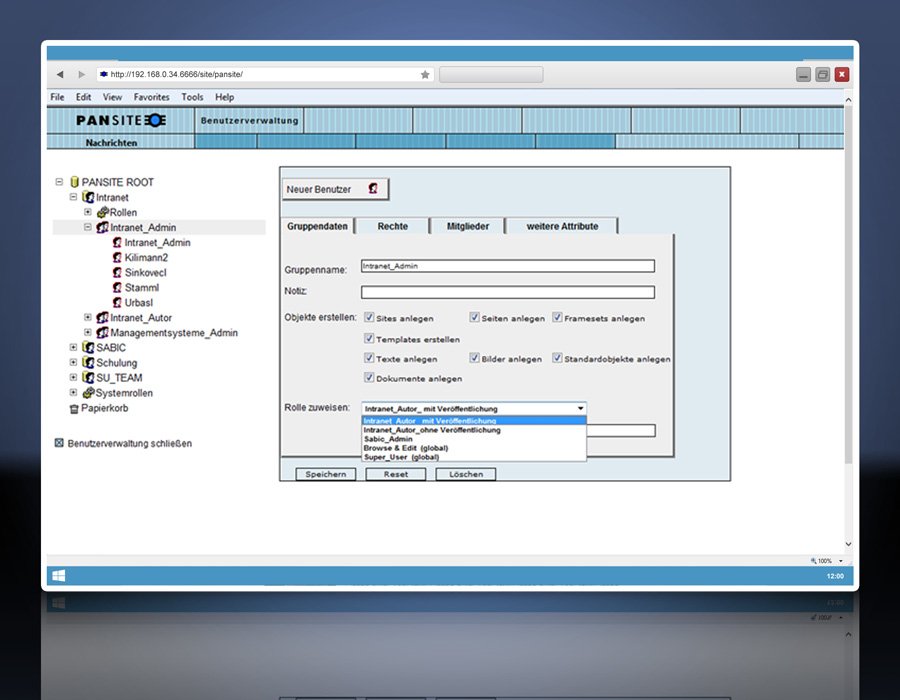
Task: Click the site icon in address bar
Action: 104,74
